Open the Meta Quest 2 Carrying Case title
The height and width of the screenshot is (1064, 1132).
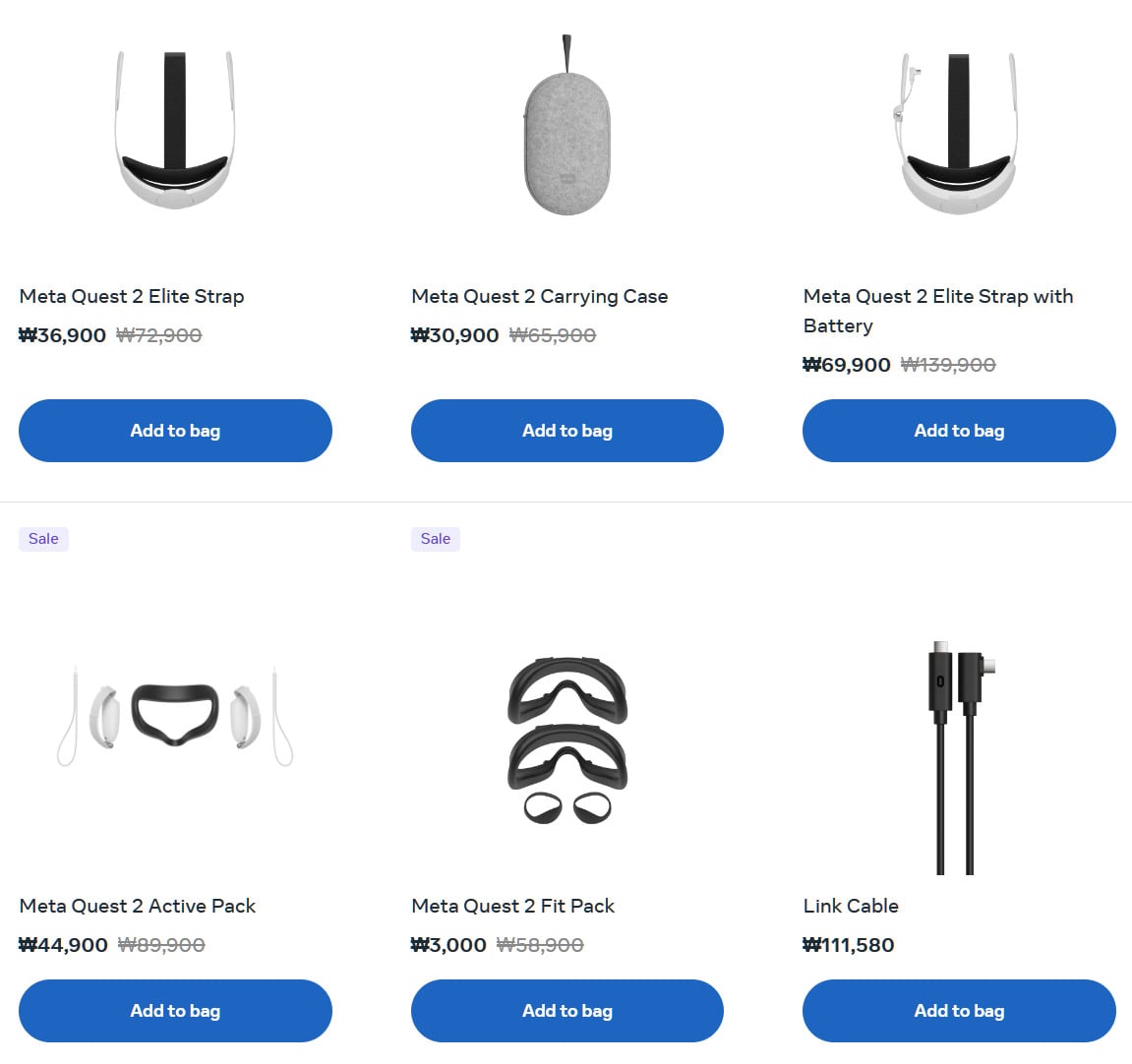[540, 297]
